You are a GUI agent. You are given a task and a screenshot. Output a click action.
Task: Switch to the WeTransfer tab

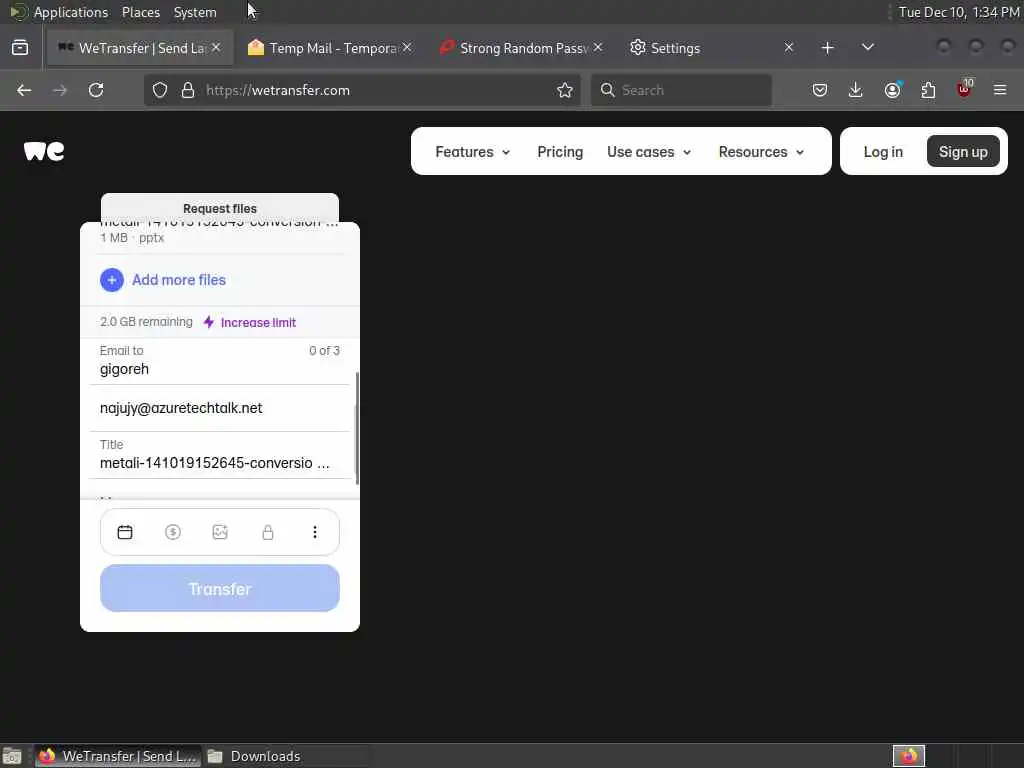click(139, 48)
